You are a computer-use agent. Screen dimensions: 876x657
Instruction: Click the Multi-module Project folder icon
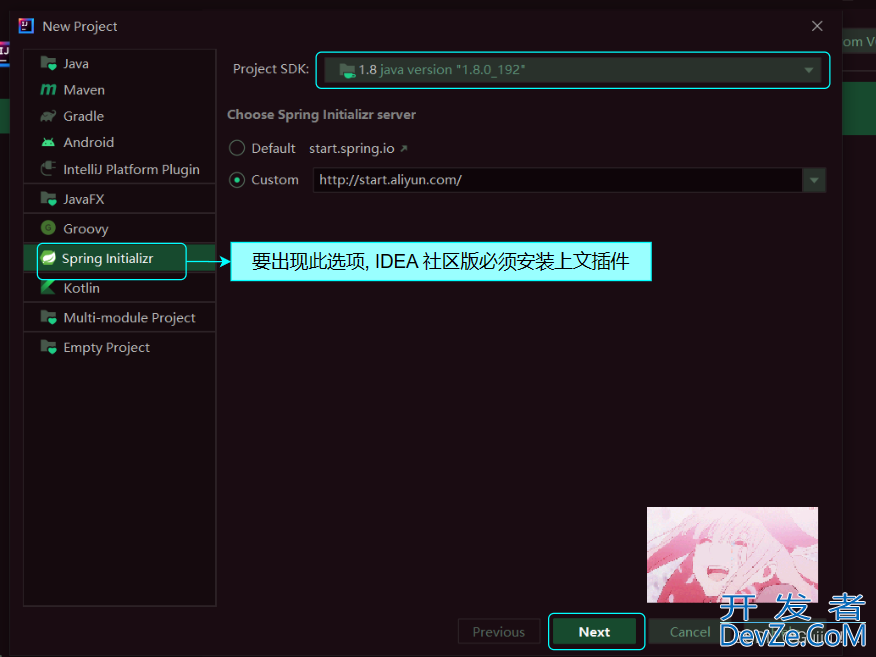(x=49, y=317)
